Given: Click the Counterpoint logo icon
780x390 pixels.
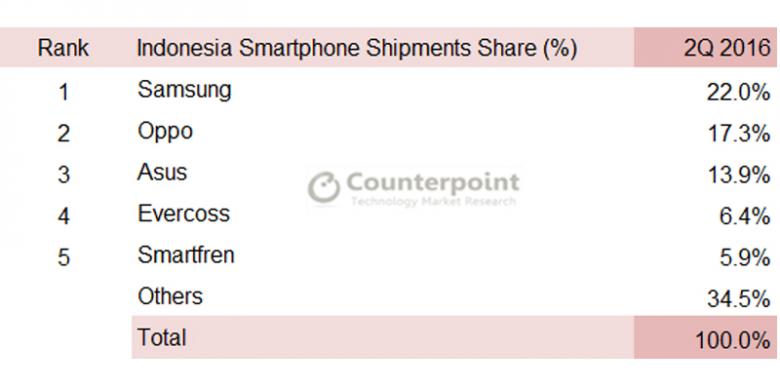Looking at the screenshot, I should 324,188.
